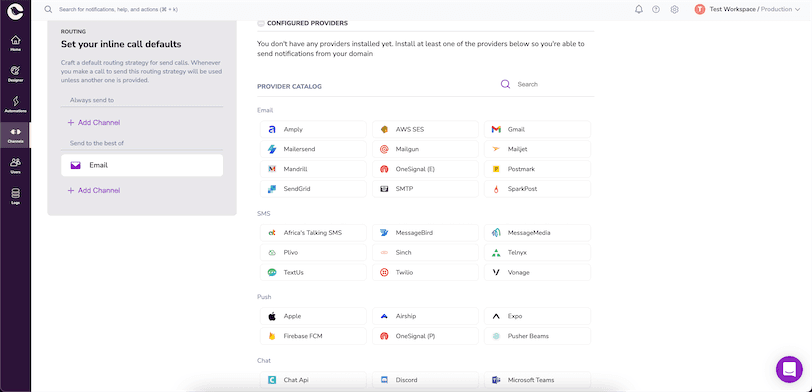812x392 pixels.
Task: Open Test Workspace / Production dropdown
Action: click(747, 9)
